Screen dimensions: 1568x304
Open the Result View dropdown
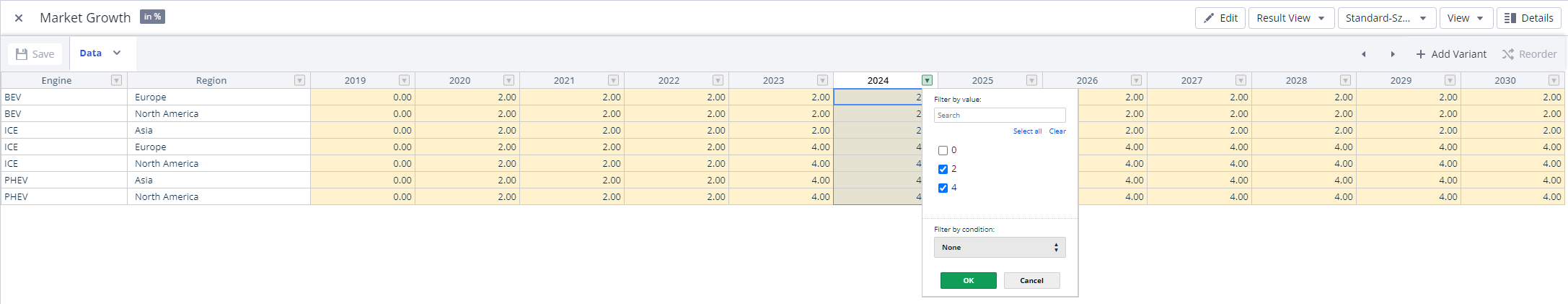click(1290, 18)
